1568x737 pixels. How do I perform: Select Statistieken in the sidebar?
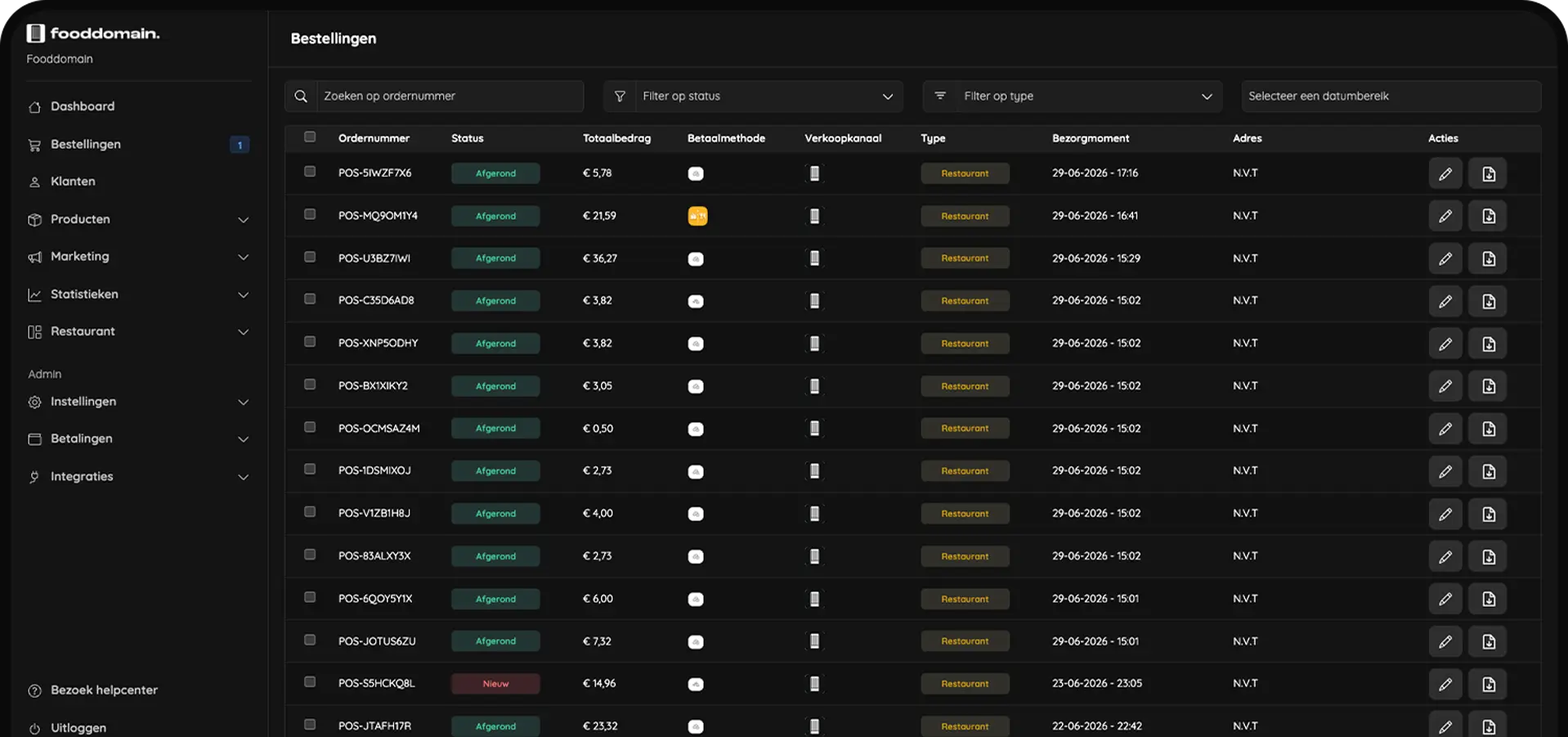click(84, 294)
